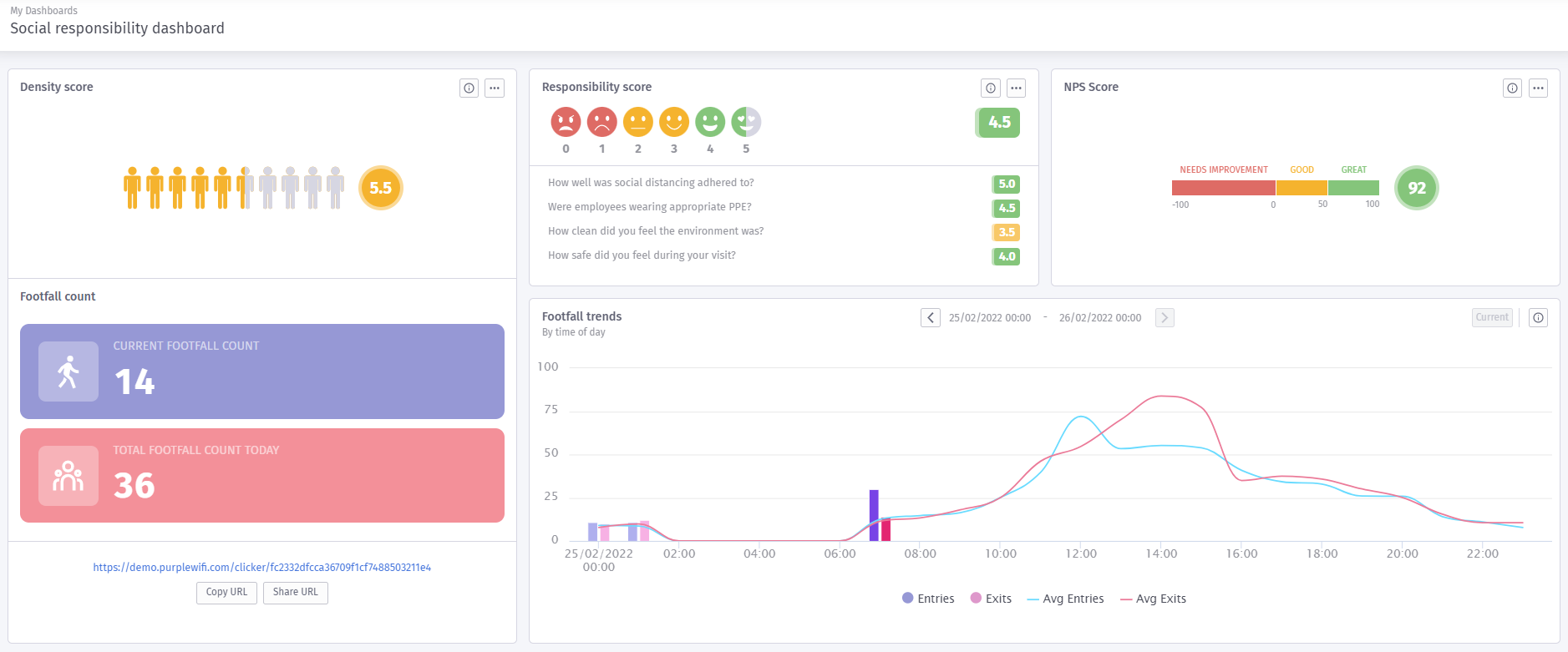Toggle Avg Entries line in legend

click(x=1065, y=599)
